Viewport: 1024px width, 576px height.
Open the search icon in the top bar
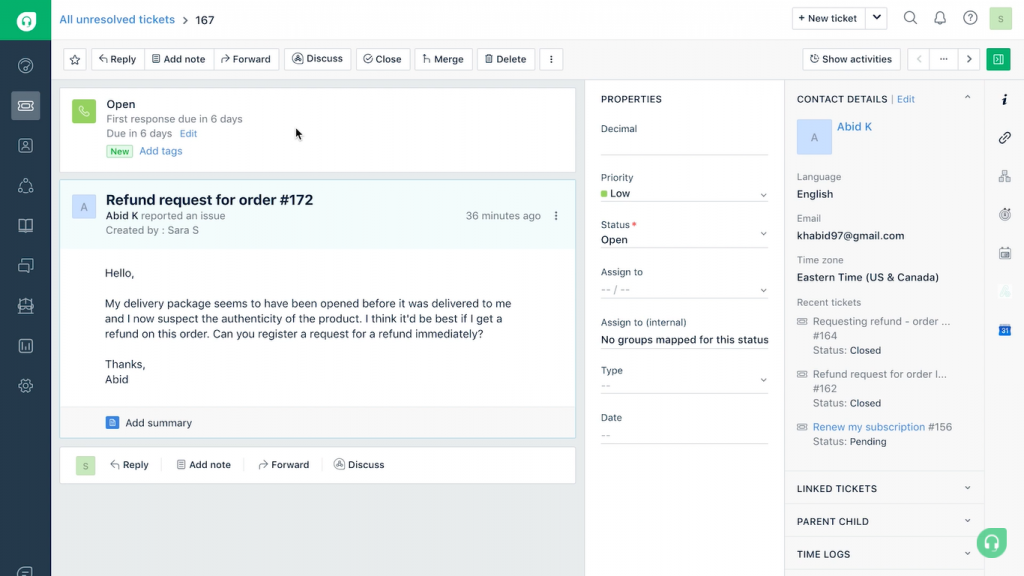point(910,18)
